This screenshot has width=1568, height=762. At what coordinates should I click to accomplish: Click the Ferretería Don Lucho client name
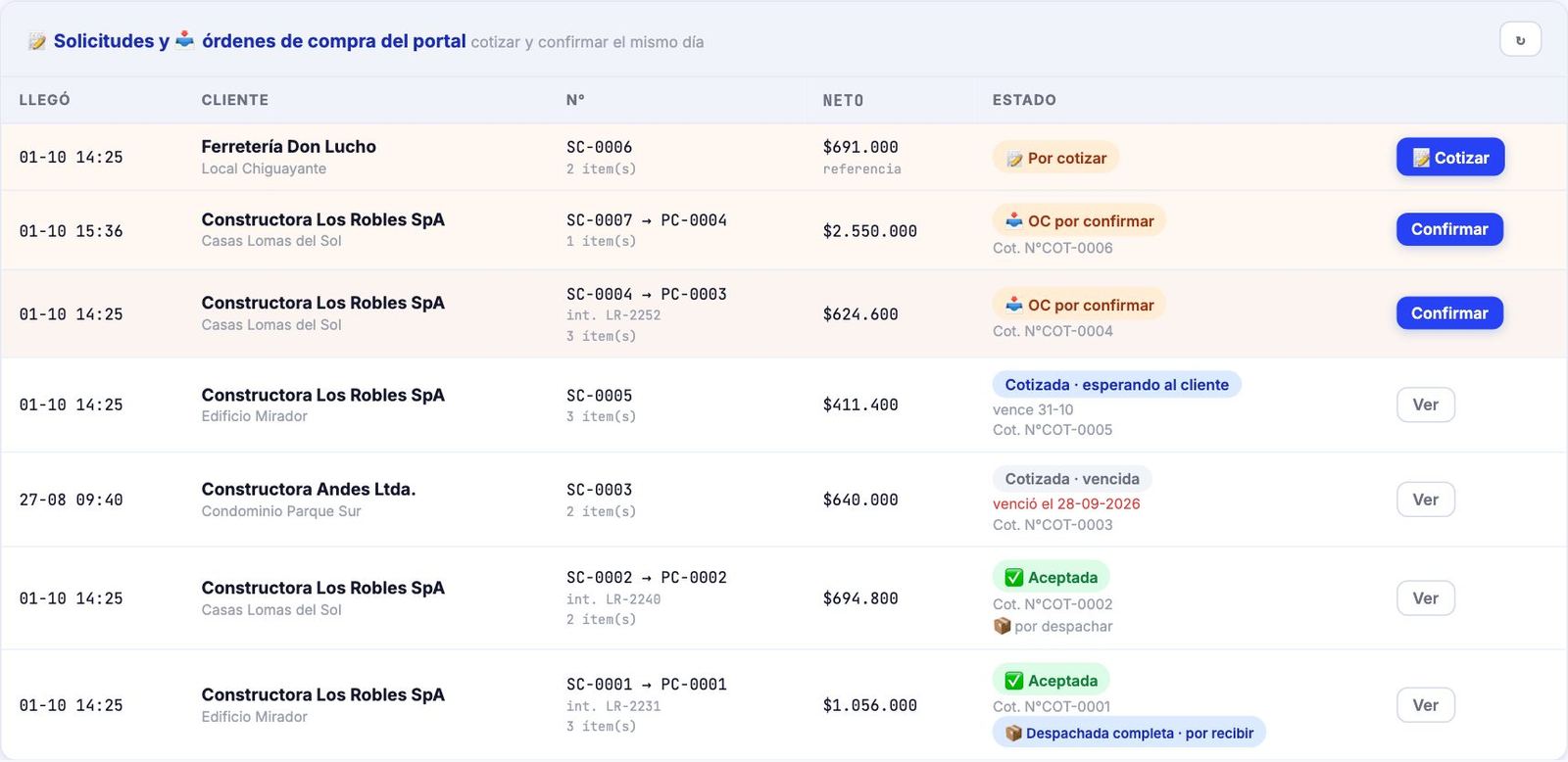click(x=289, y=147)
